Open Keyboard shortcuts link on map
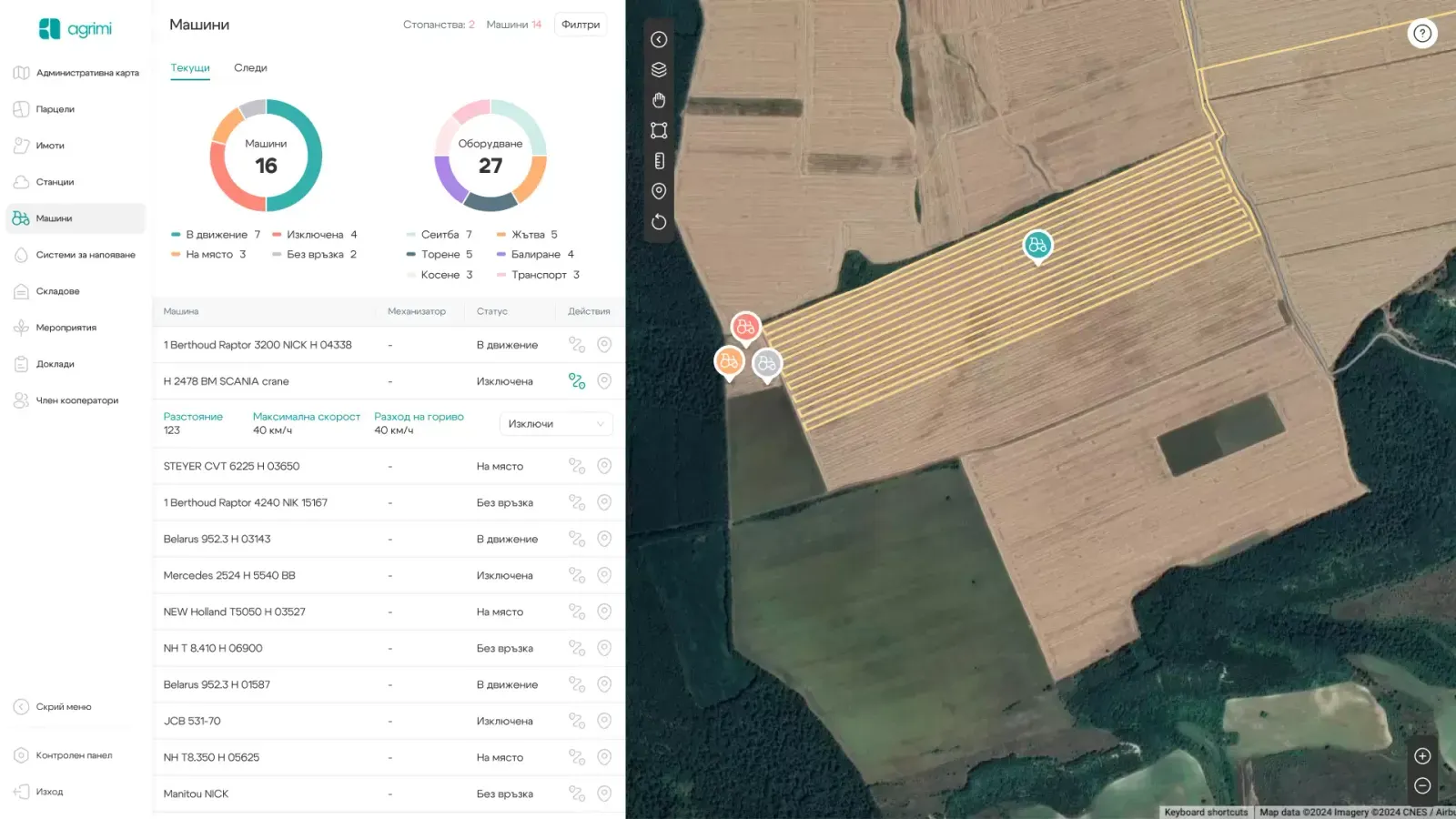1456x819 pixels. point(1207,813)
